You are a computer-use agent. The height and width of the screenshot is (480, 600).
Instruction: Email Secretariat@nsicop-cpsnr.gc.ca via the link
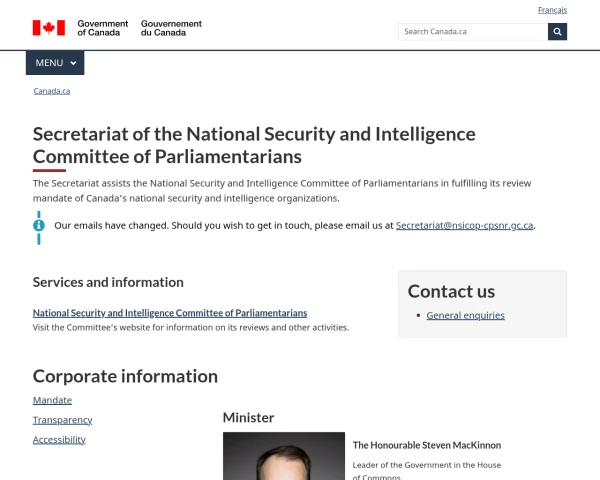point(464,225)
